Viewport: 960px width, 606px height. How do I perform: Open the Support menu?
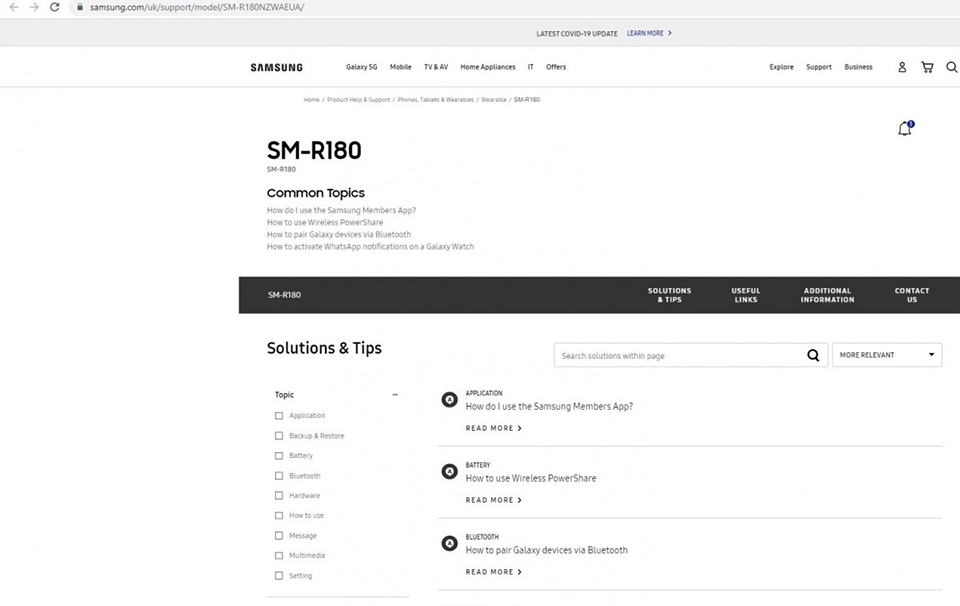819,67
